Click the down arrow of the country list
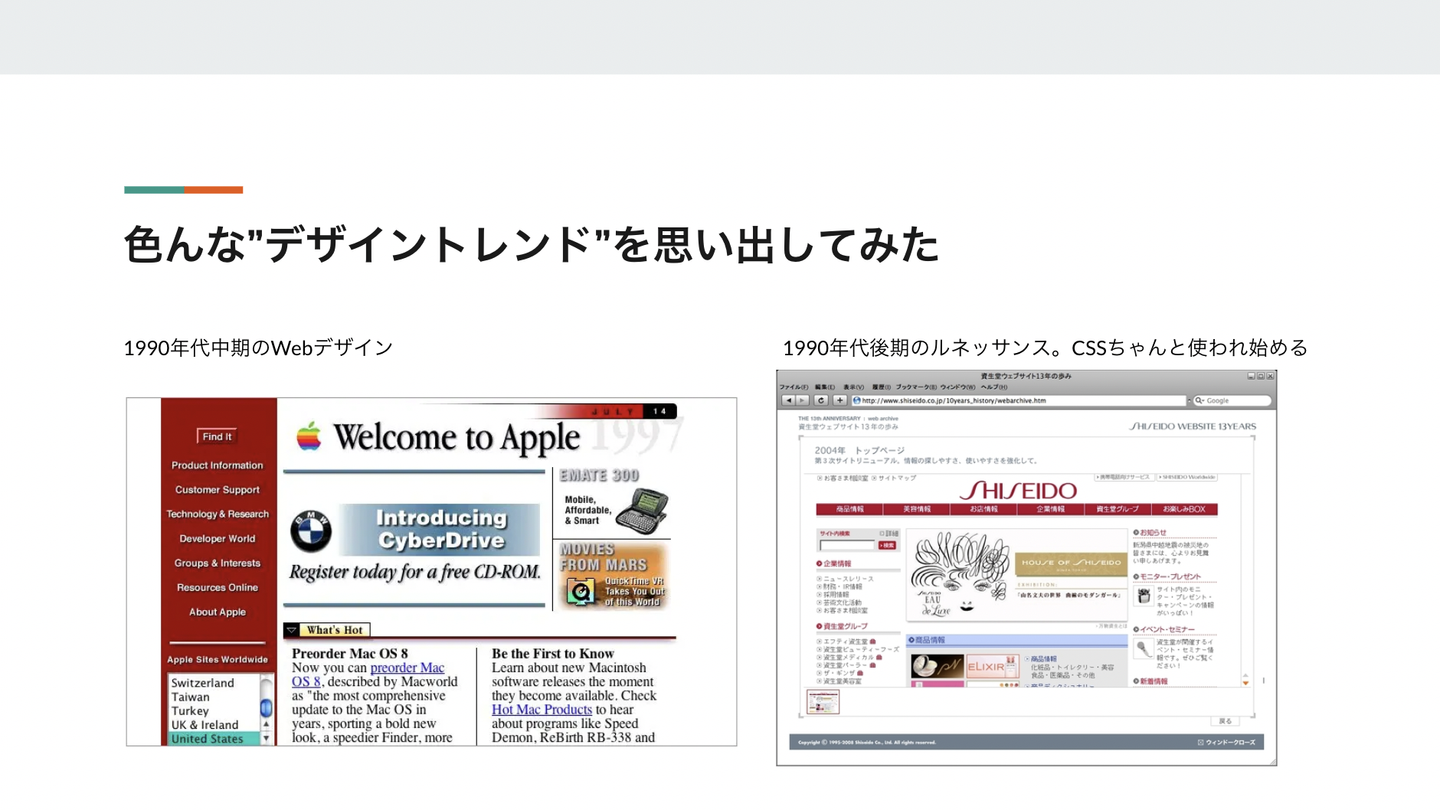1440x810 pixels. click(266, 738)
